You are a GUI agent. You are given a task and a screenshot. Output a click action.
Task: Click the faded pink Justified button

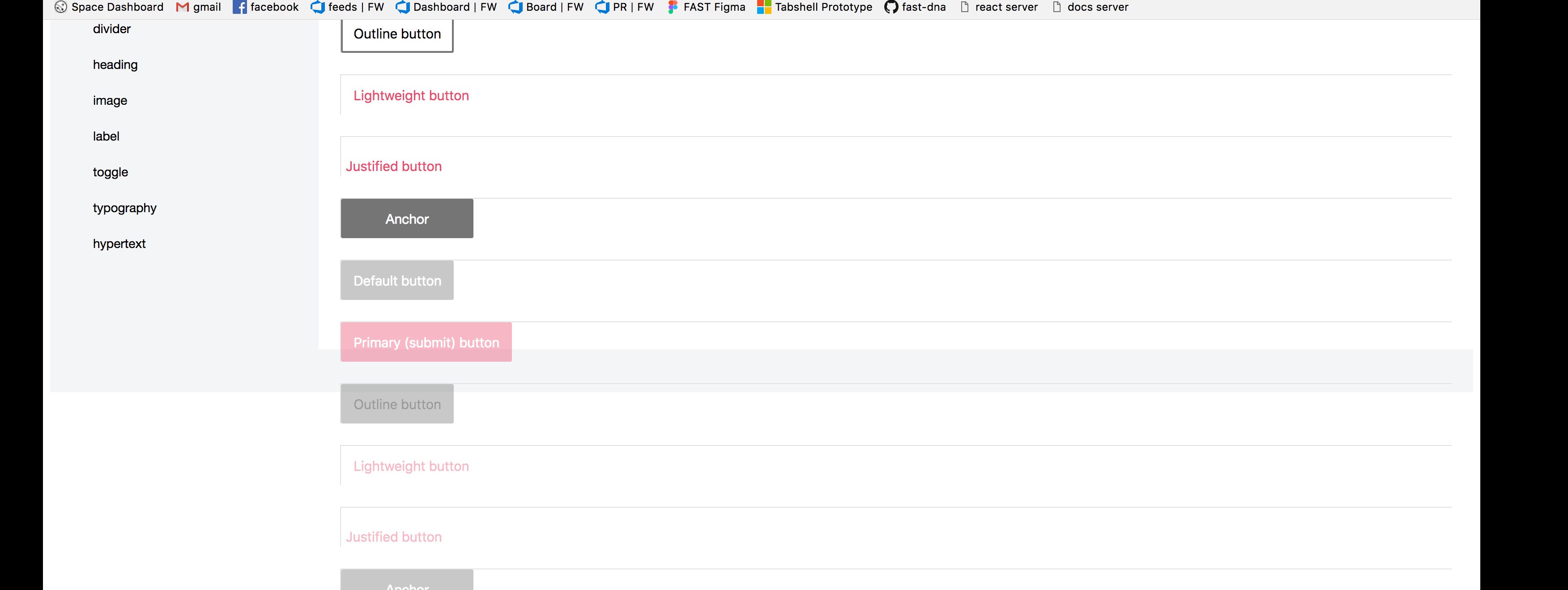tap(394, 537)
